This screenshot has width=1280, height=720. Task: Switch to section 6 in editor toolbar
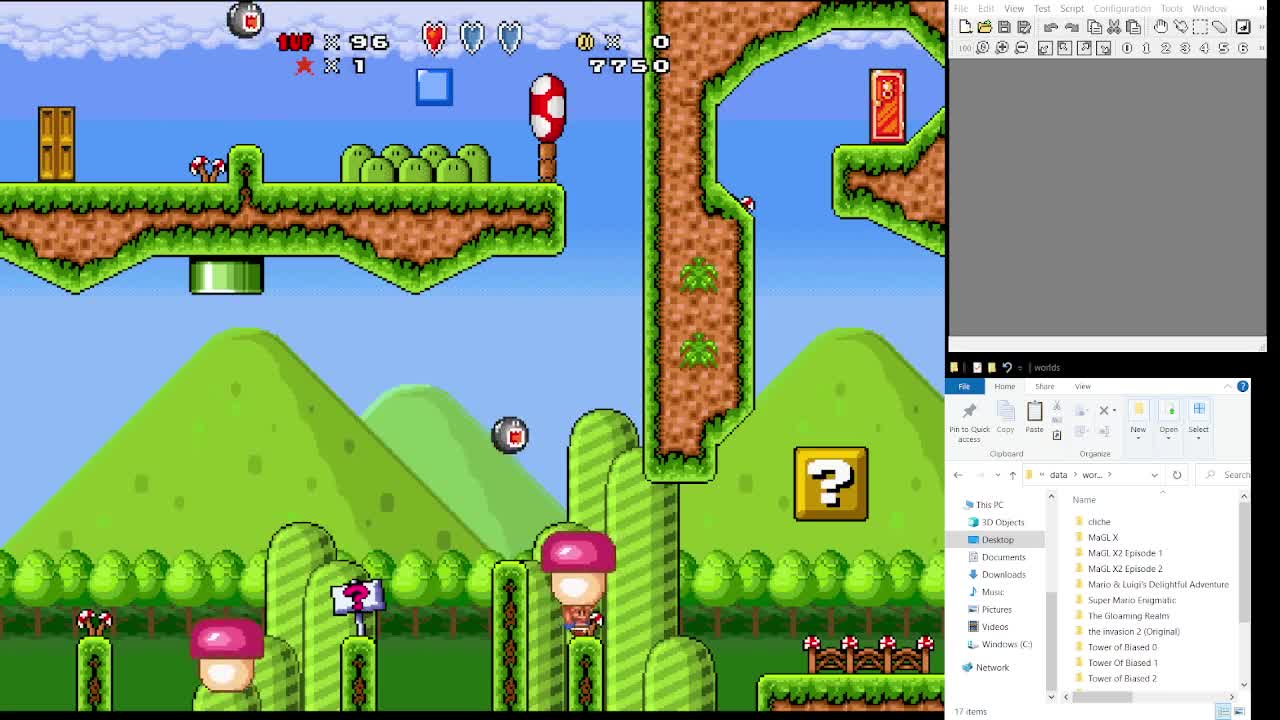(x=1243, y=47)
